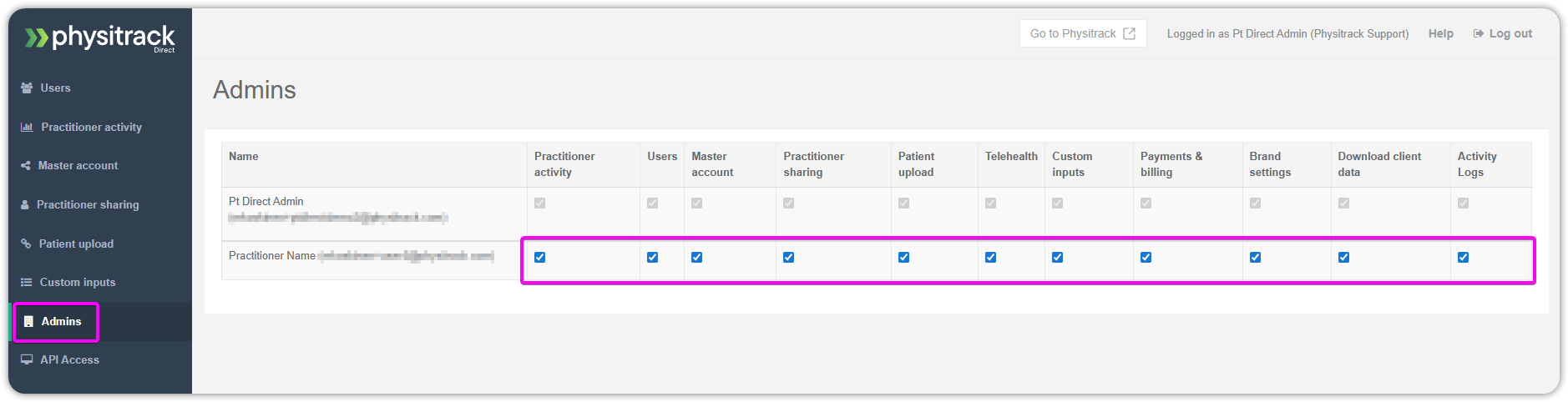Click the Go to Physitrack button
Viewport: 1568px width, 402px height.
(x=1082, y=33)
